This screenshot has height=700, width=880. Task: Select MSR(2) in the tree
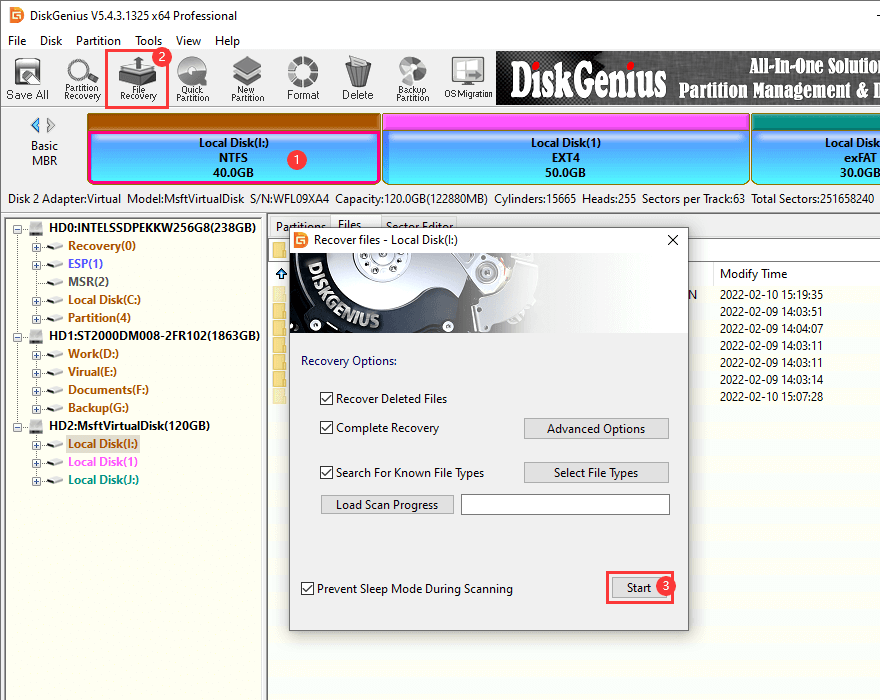[x=88, y=282]
